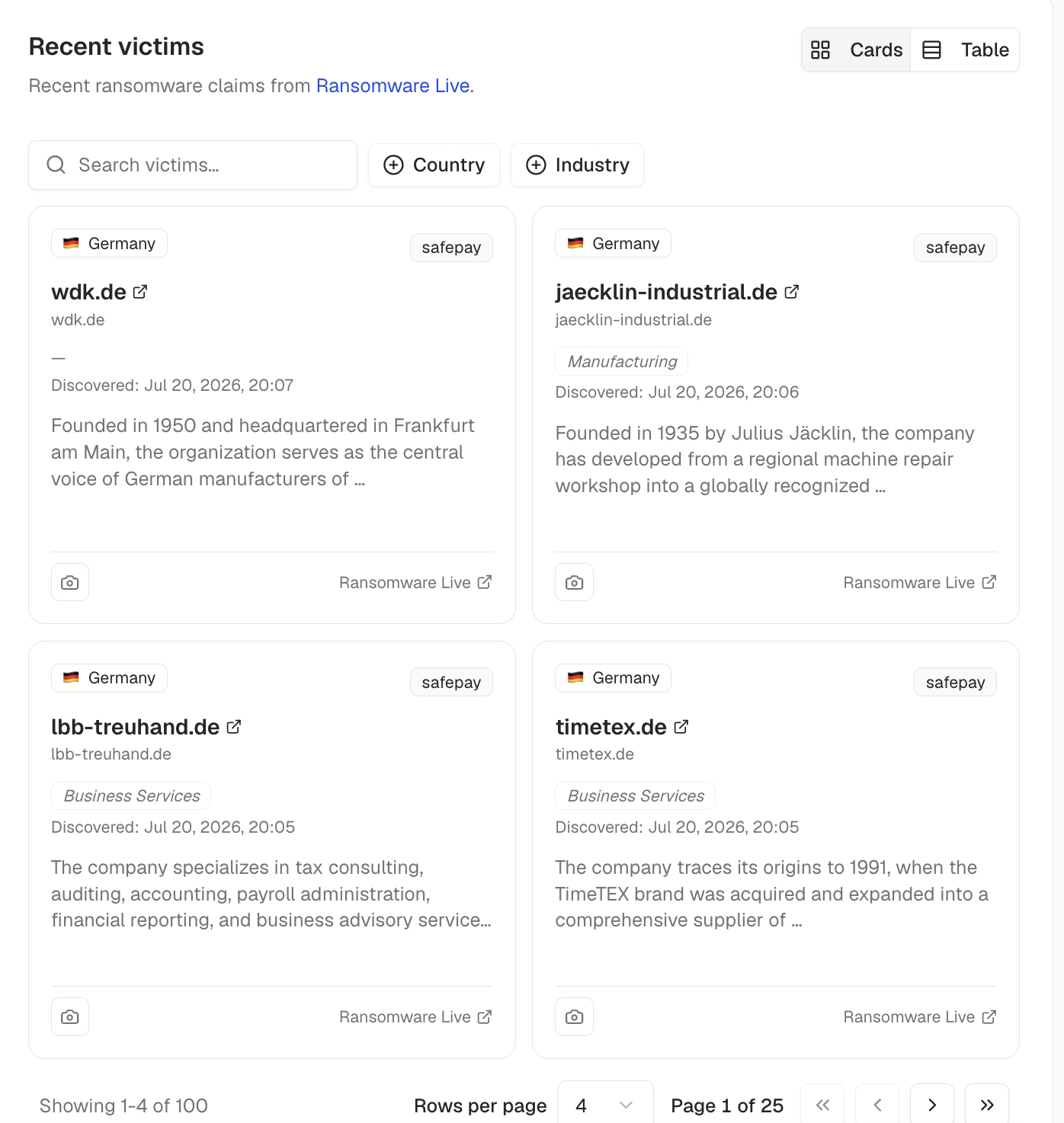Open screenshot camera icon on wdk.de card
1064x1123 pixels.
70,583
